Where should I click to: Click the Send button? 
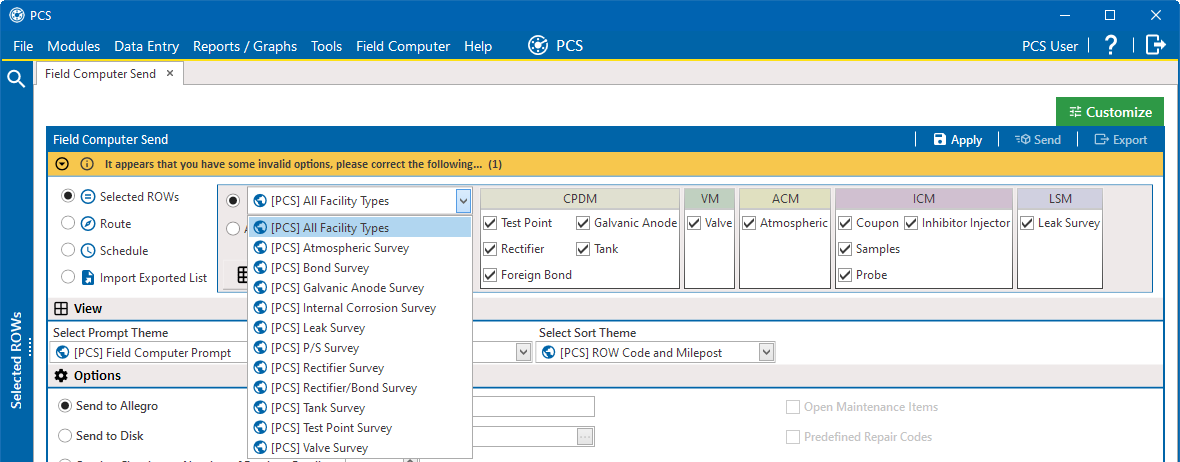pos(1038,139)
